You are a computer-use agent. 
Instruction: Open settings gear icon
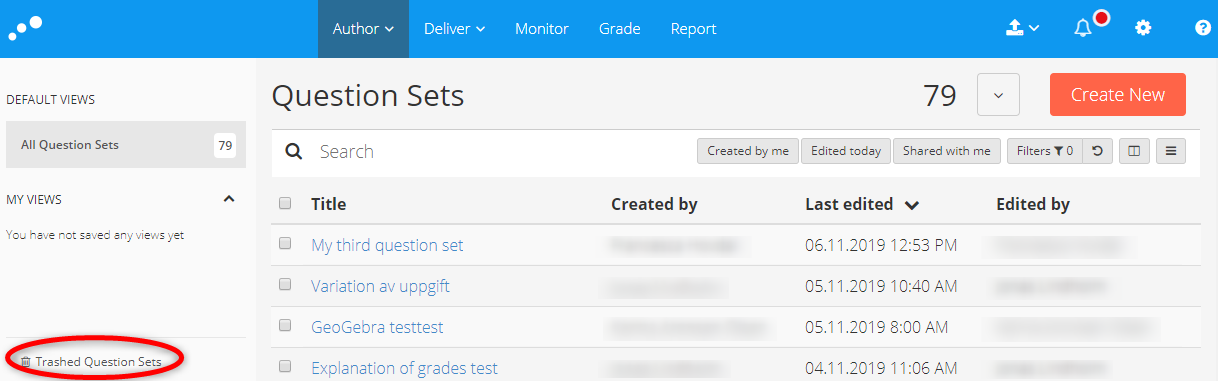coord(1143,28)
